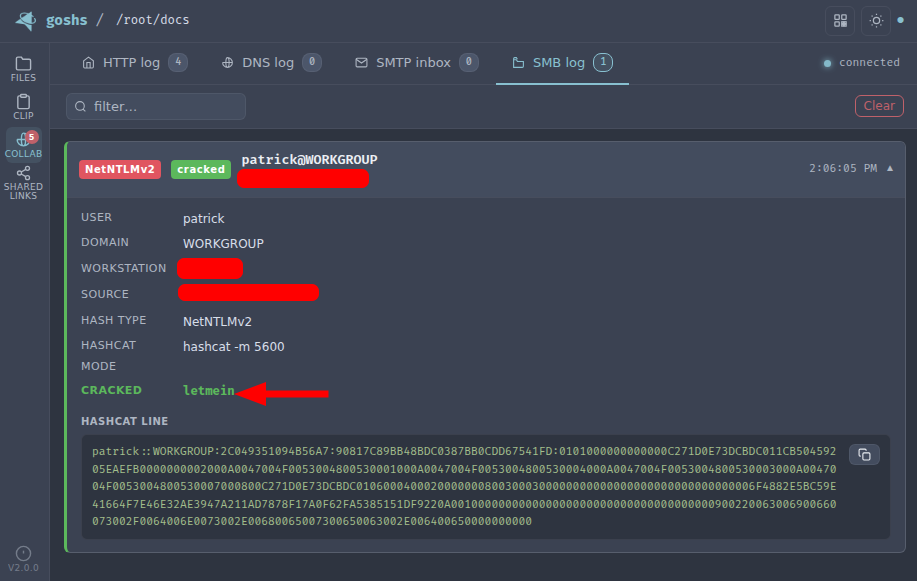The image size is (917, 581).
Task: Open the COLLAB panel with 5 notifications
Action: [x=22, y=145]
